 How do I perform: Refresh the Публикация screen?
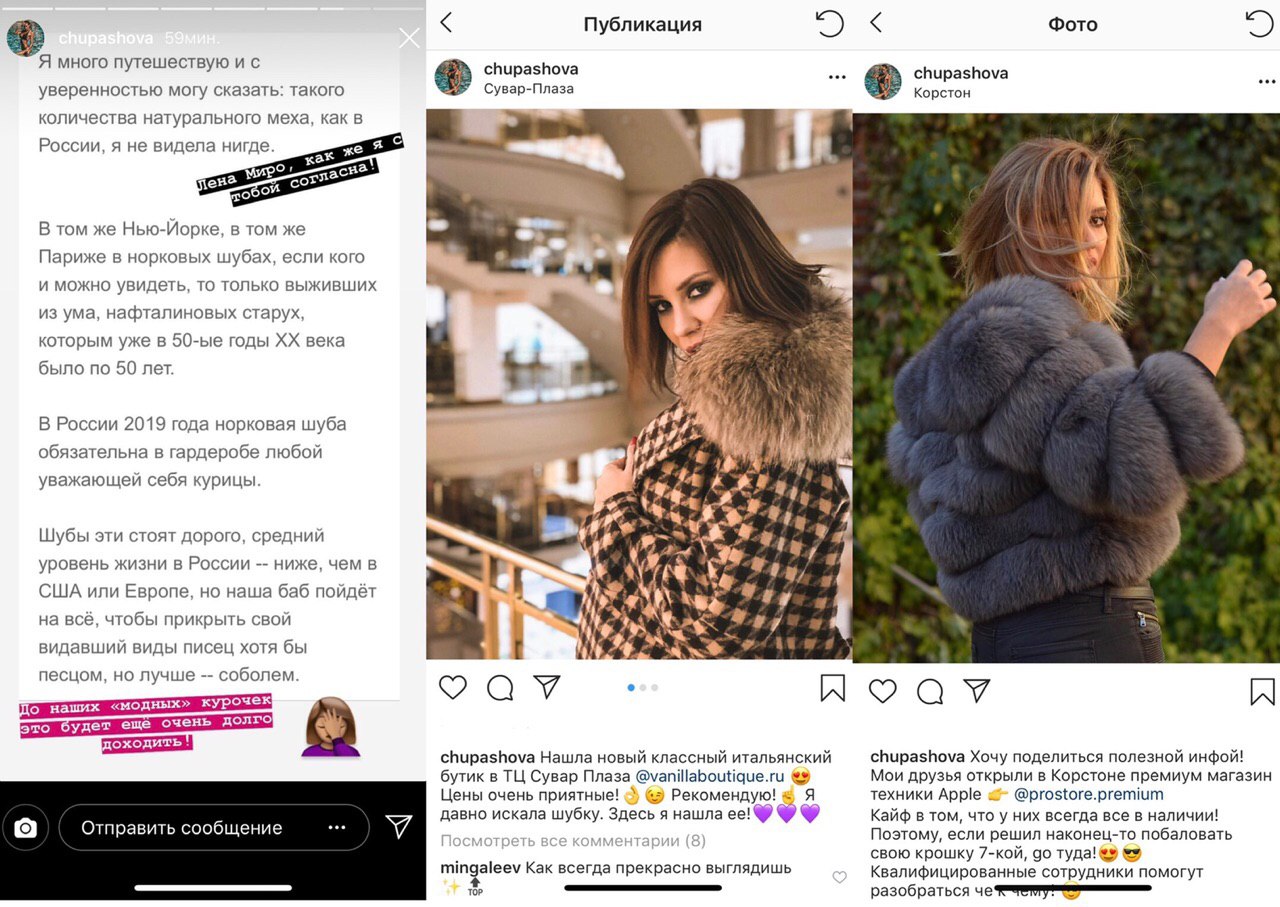829,23
